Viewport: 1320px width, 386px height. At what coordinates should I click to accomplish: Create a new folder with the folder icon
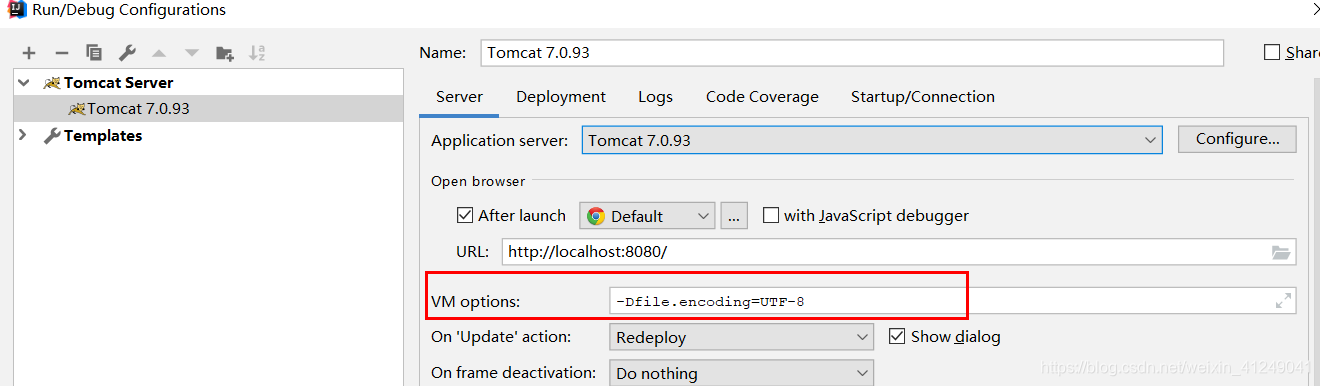click(x=225, y=53)
